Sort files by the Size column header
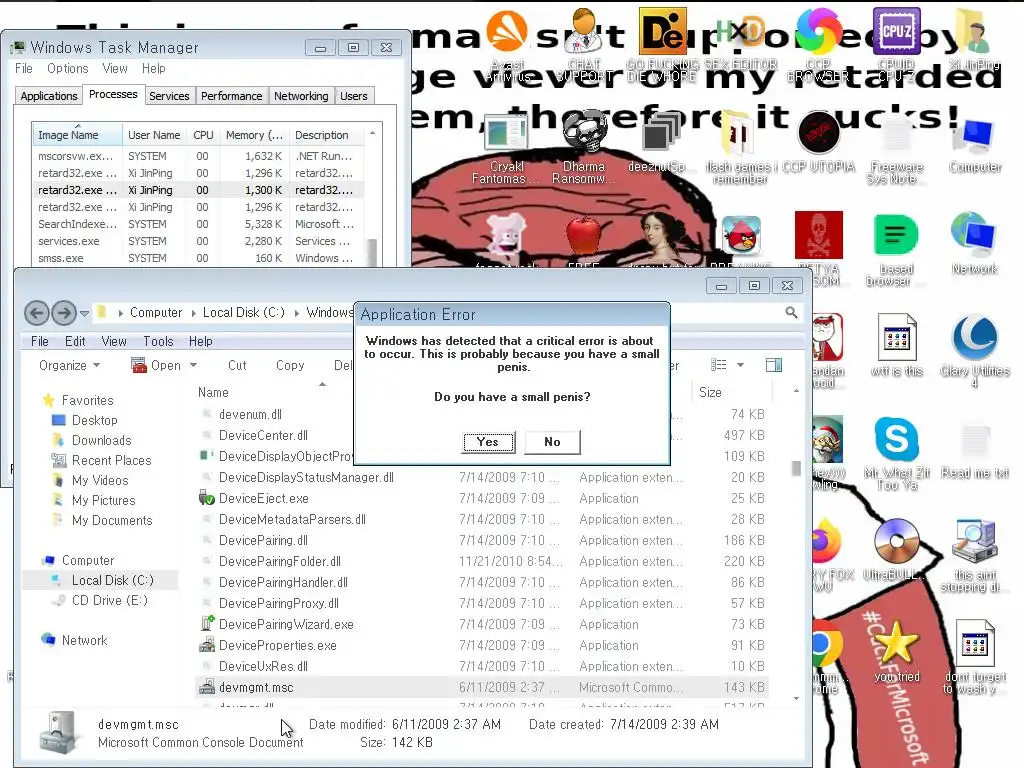The height and width of the screenshot is (768, 1024). click(731, 392)
